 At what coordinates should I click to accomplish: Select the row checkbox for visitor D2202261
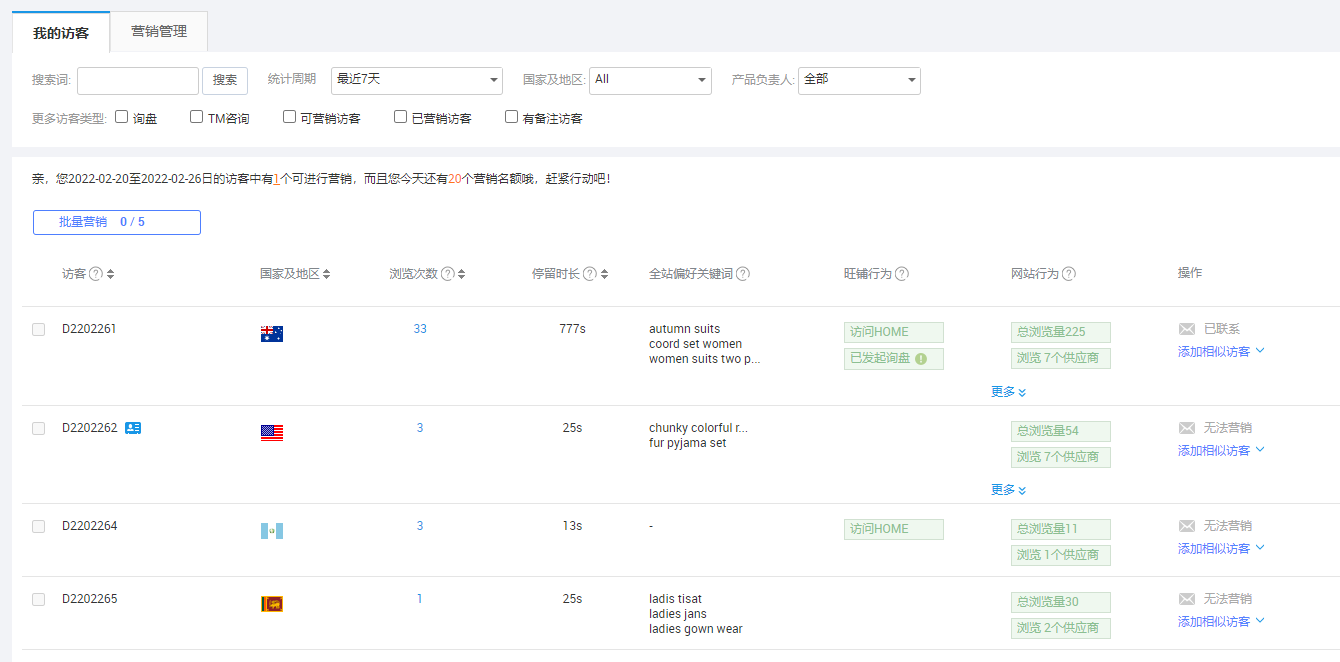tap(38, 327)
